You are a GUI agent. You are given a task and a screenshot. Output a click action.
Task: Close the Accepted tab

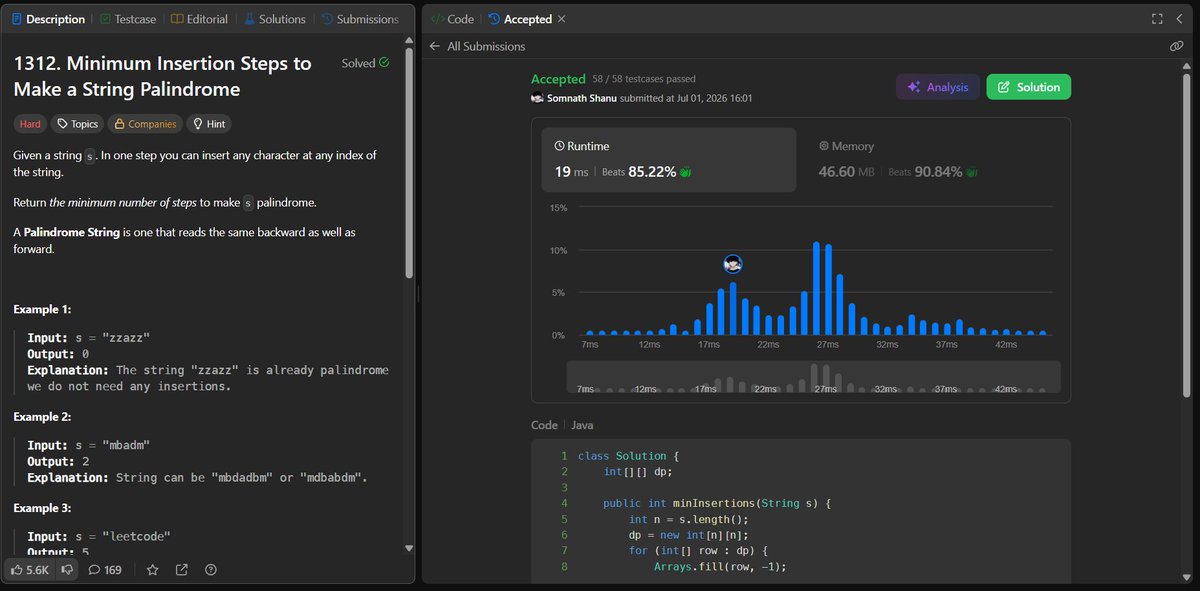point(561,19)
